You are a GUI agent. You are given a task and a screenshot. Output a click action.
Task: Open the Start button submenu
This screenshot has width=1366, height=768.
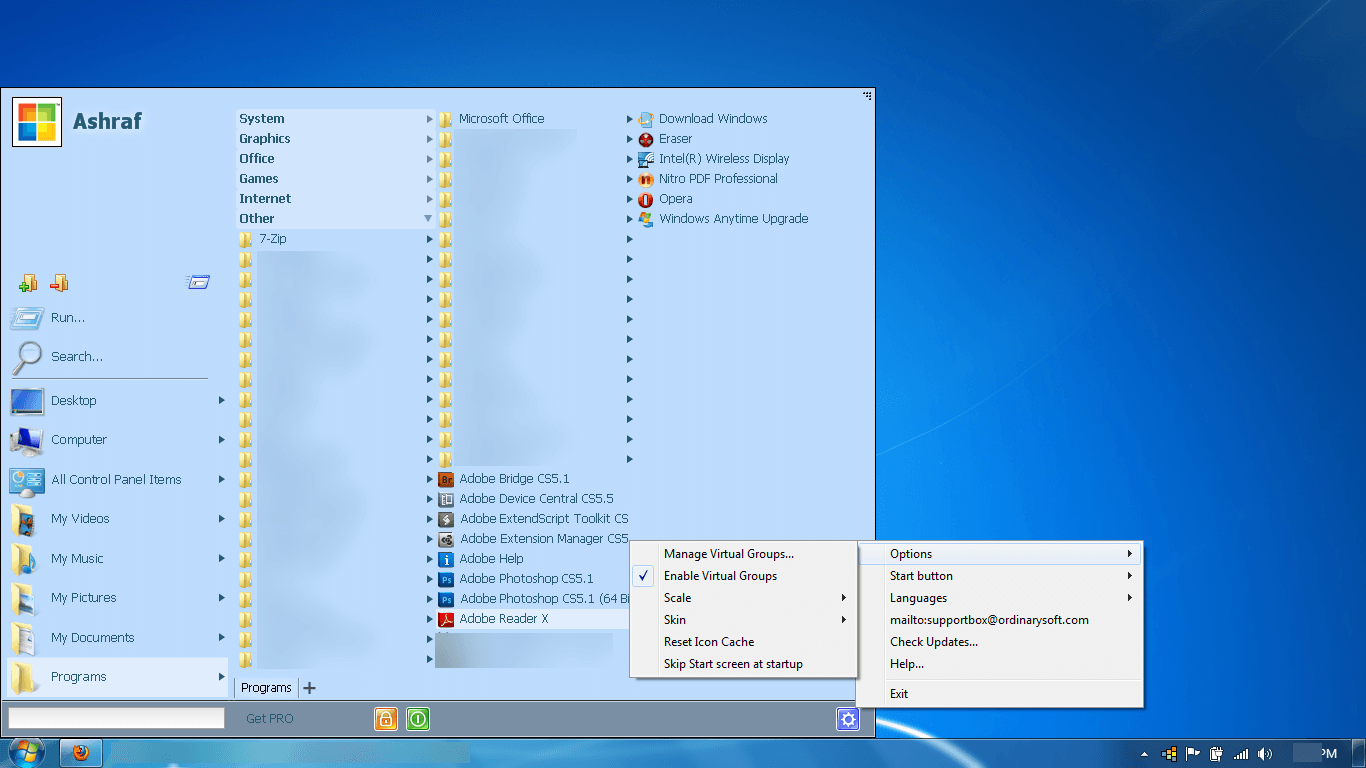click(x=1000, y=576)
